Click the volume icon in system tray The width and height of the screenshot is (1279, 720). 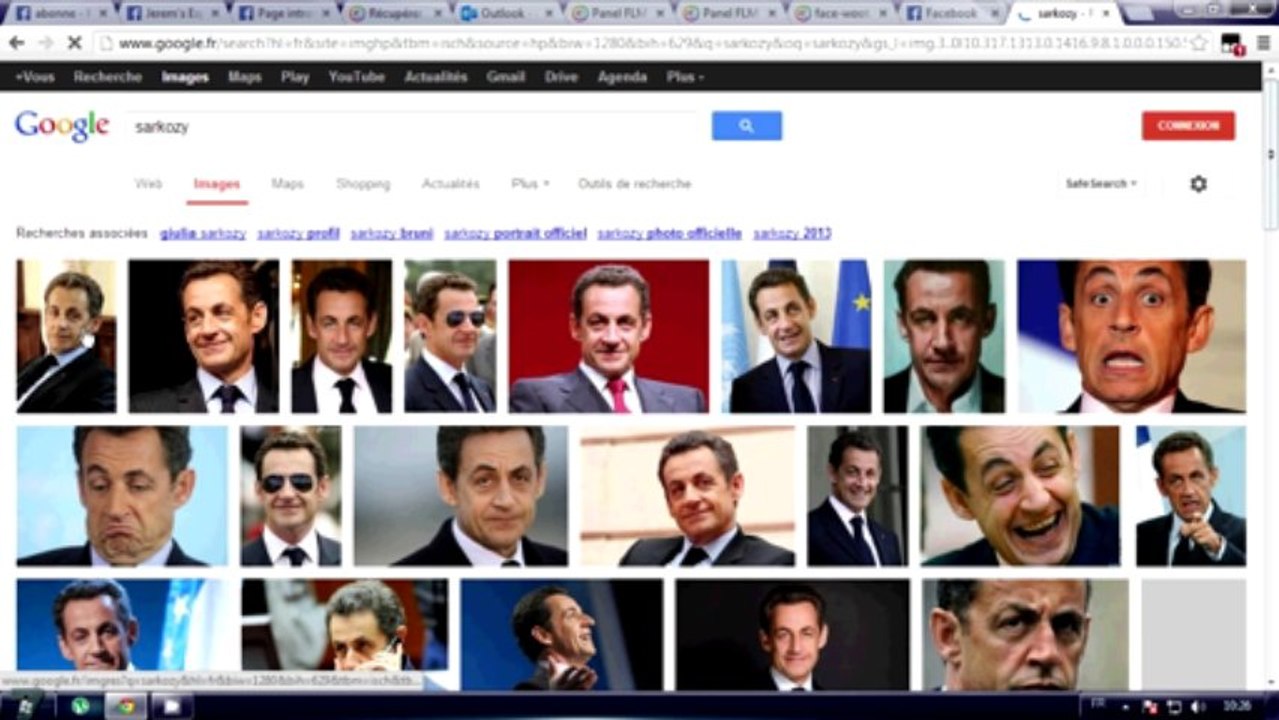point(1196,706)
